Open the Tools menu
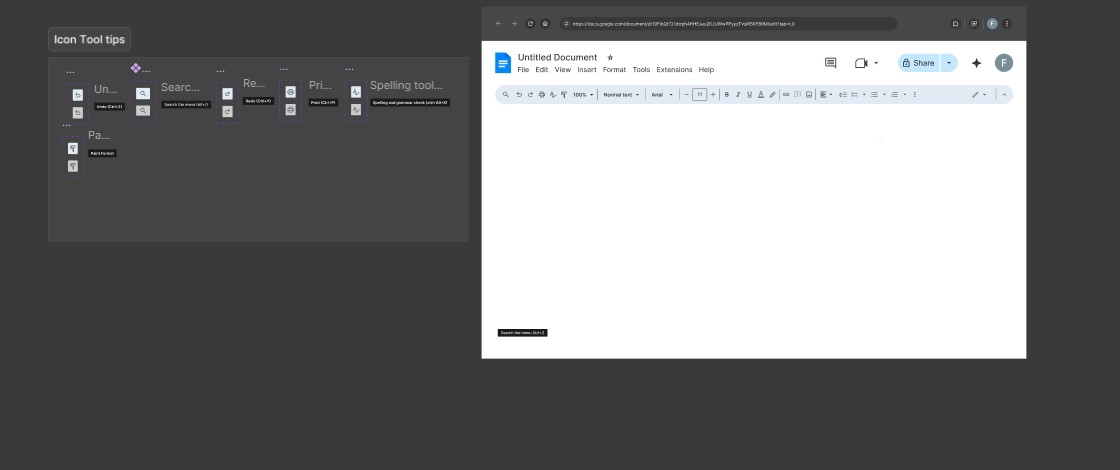The height and width of the screenshot is (470, 1120). pos(641,70)
